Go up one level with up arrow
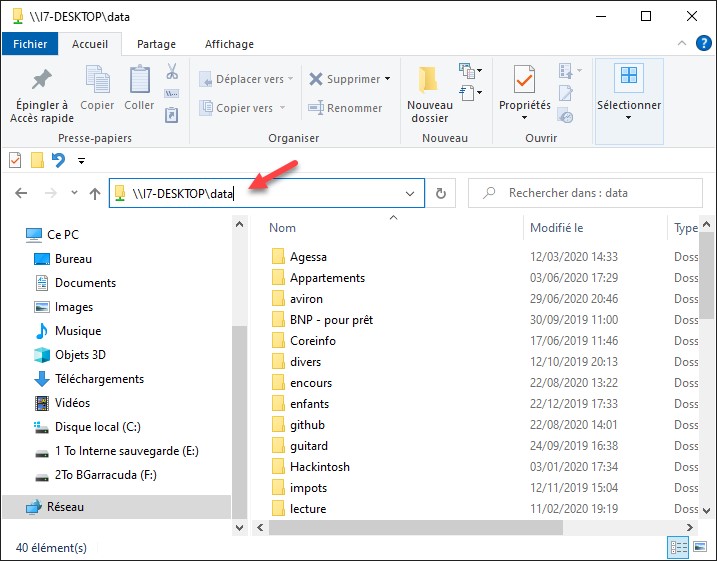Screen dimensions: 717x561 tap(95, 193)
